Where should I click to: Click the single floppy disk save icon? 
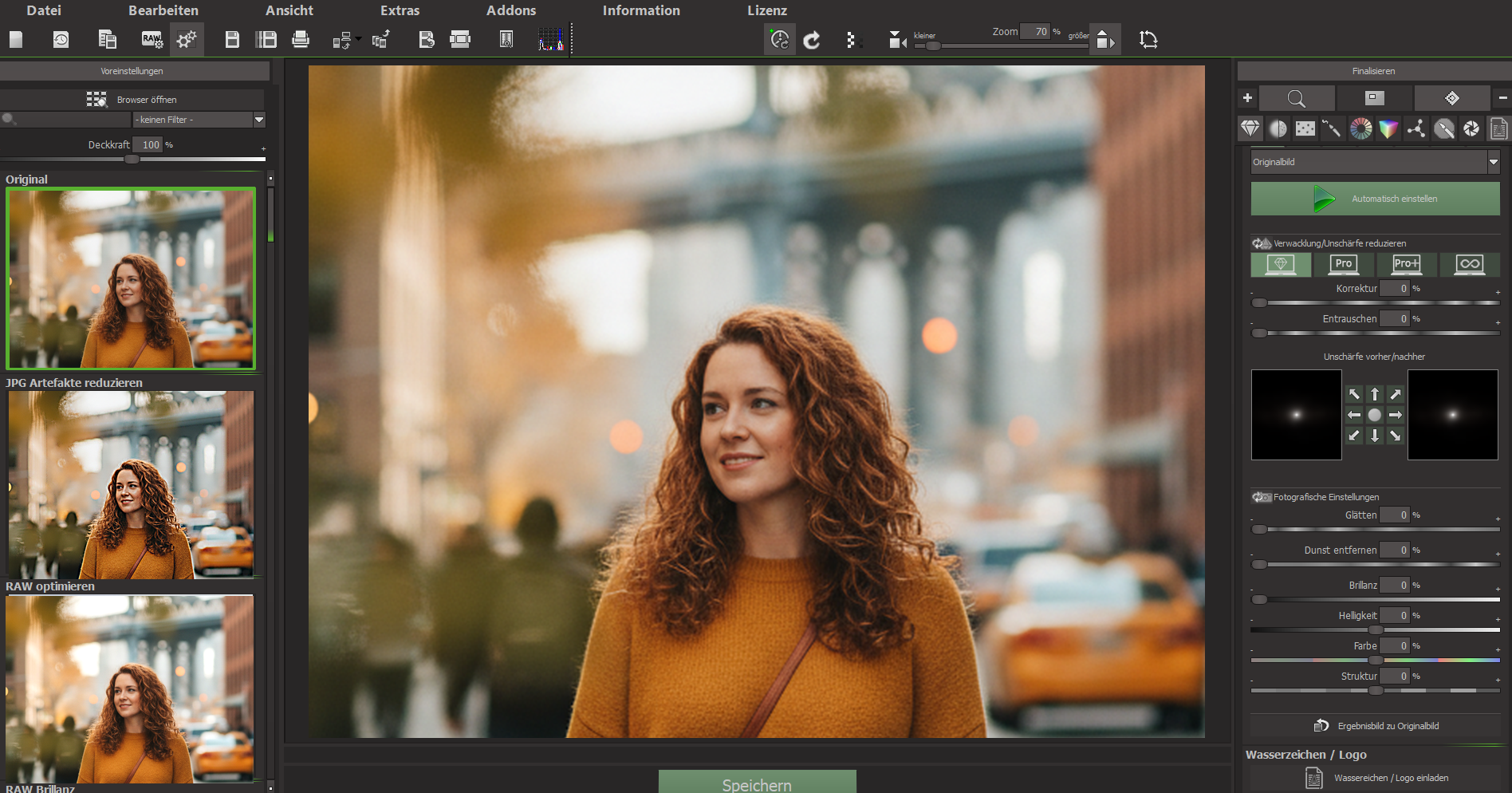[232, 39]
